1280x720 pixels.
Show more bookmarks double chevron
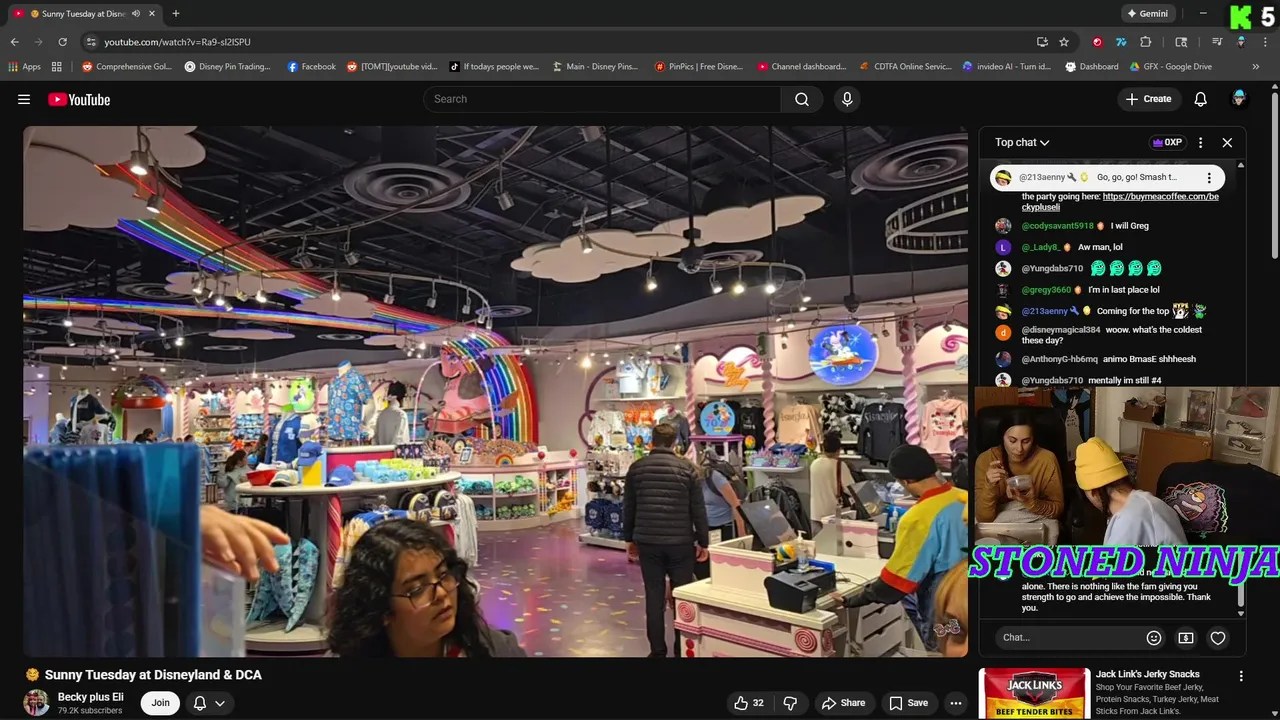(x=1256, y=67)
